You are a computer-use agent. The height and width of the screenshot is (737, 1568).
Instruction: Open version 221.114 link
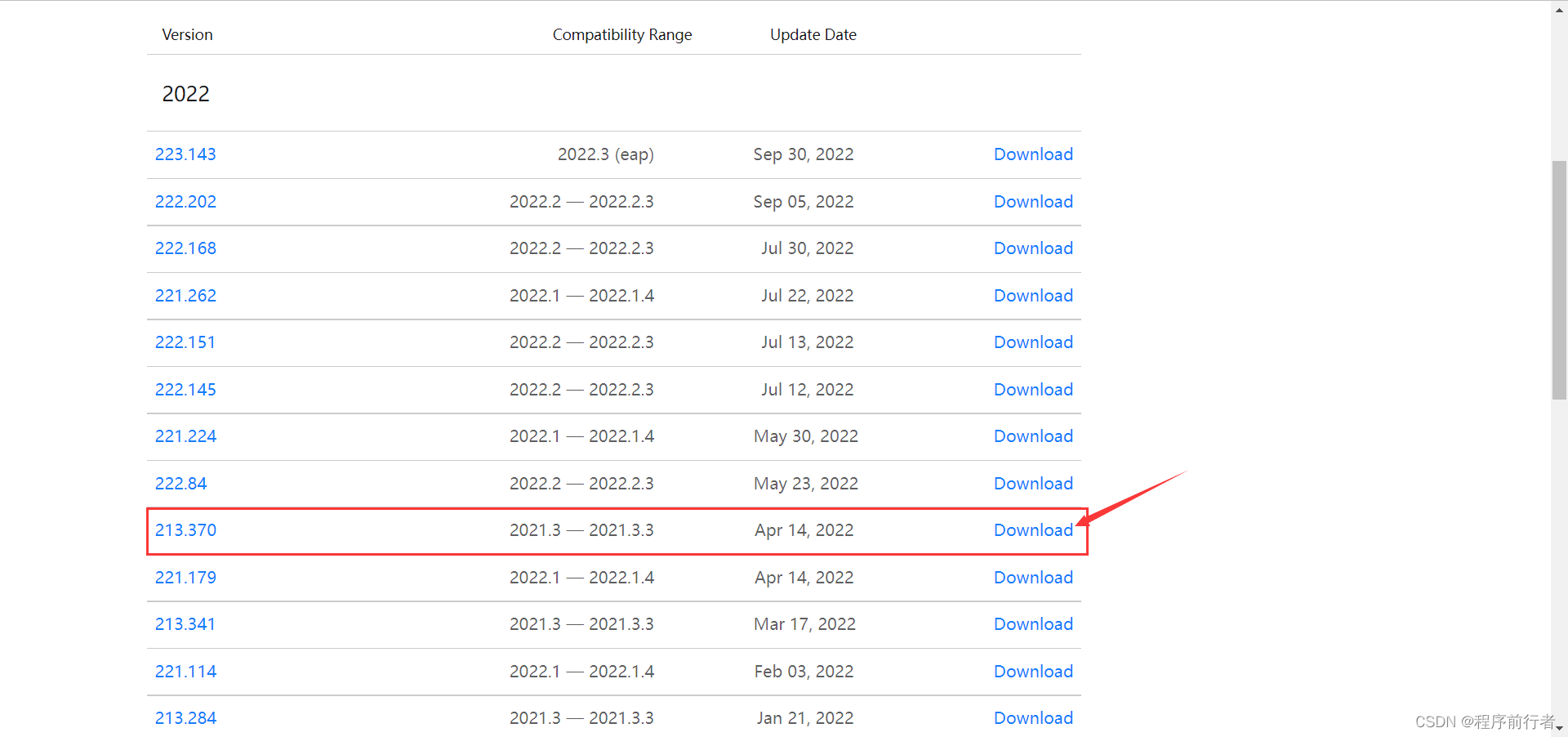185,672
